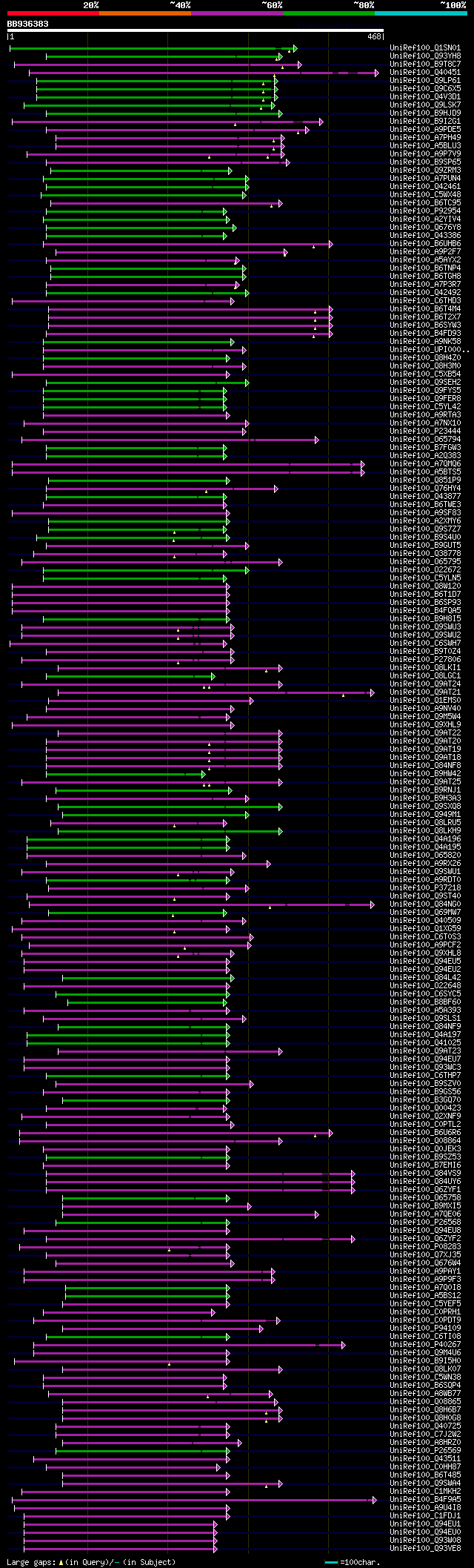Select the UniRef100_P37218 label

tap(425, 888)
